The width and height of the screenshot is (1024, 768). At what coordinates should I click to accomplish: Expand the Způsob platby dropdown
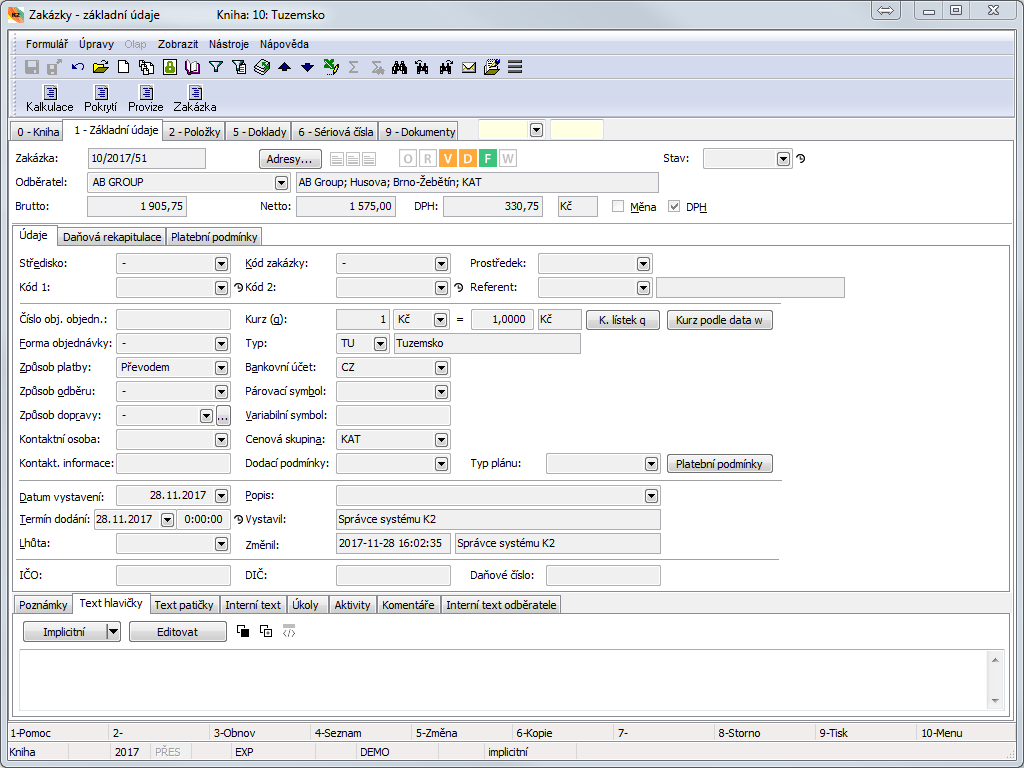tap(221, 367)
